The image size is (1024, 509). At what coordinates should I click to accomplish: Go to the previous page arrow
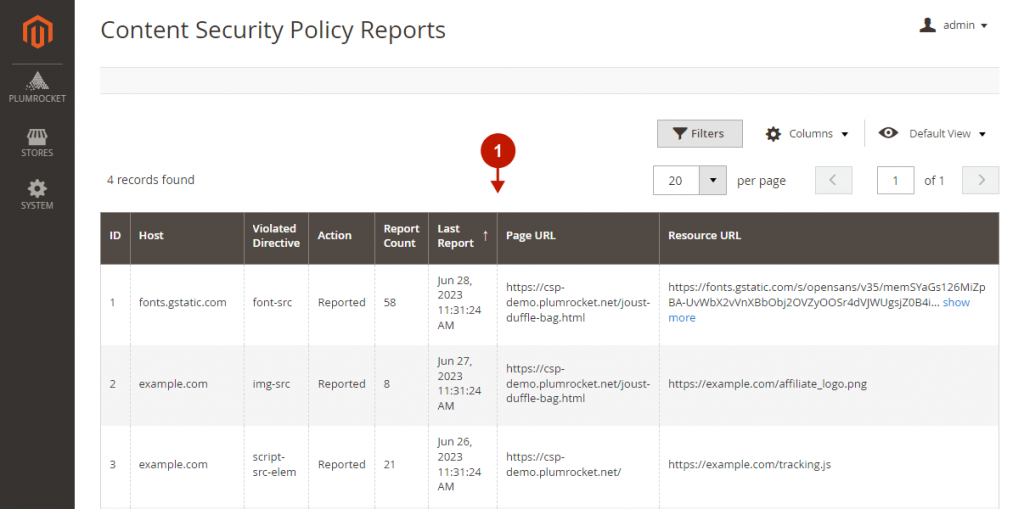pos(833,180)
